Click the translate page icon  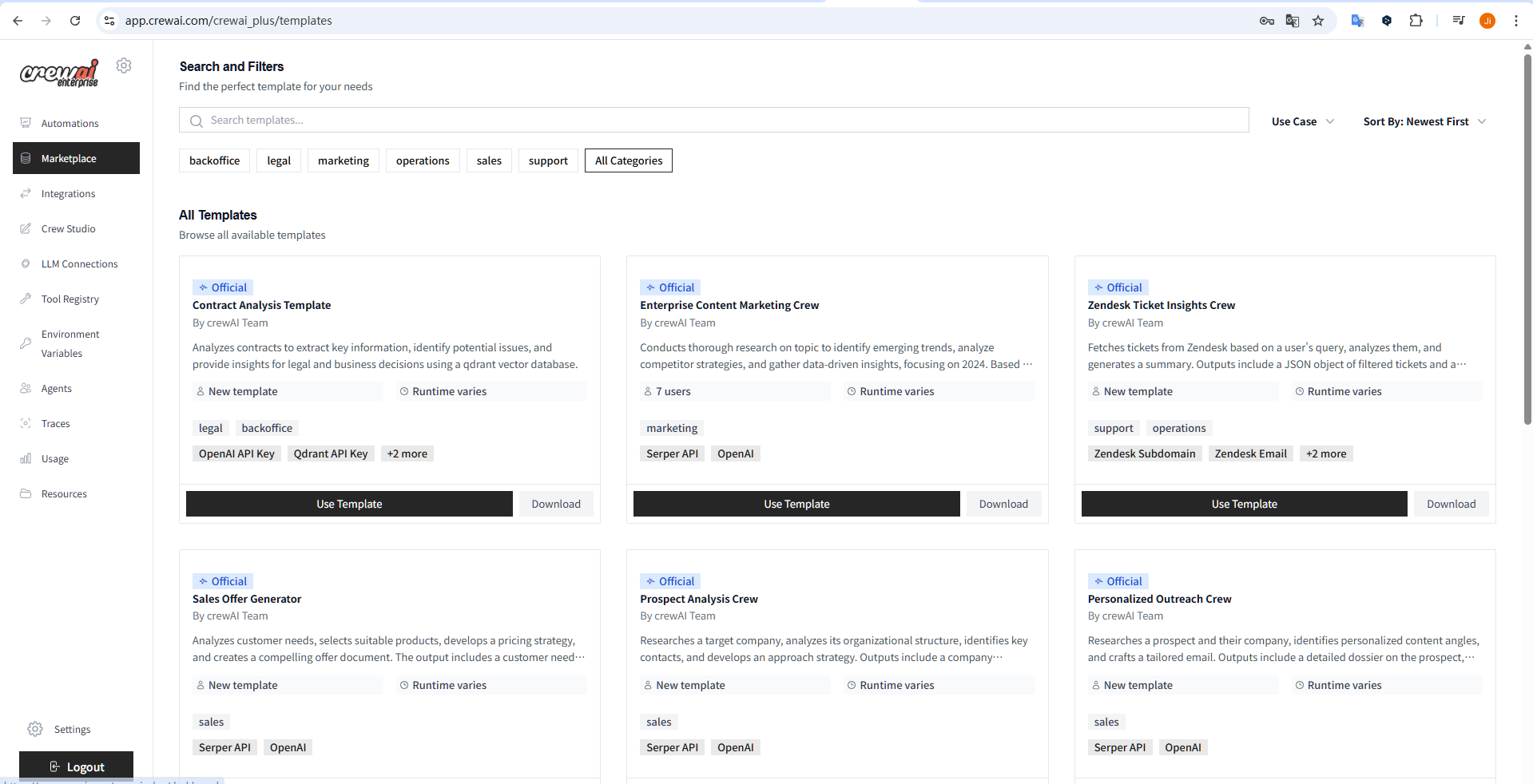(1293, 21)
